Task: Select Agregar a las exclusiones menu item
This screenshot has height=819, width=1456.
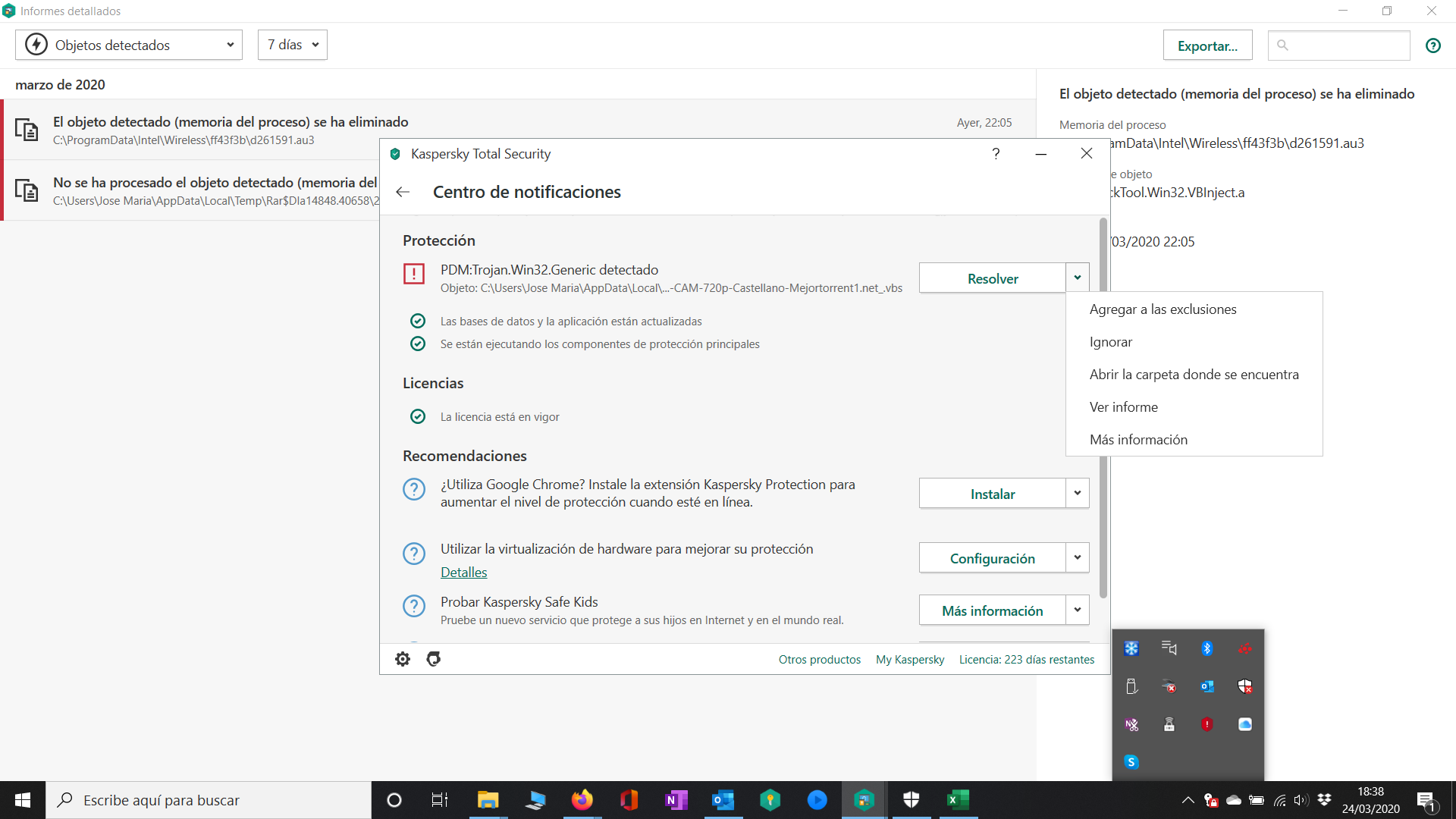Action: click(x=1163, y=309)
